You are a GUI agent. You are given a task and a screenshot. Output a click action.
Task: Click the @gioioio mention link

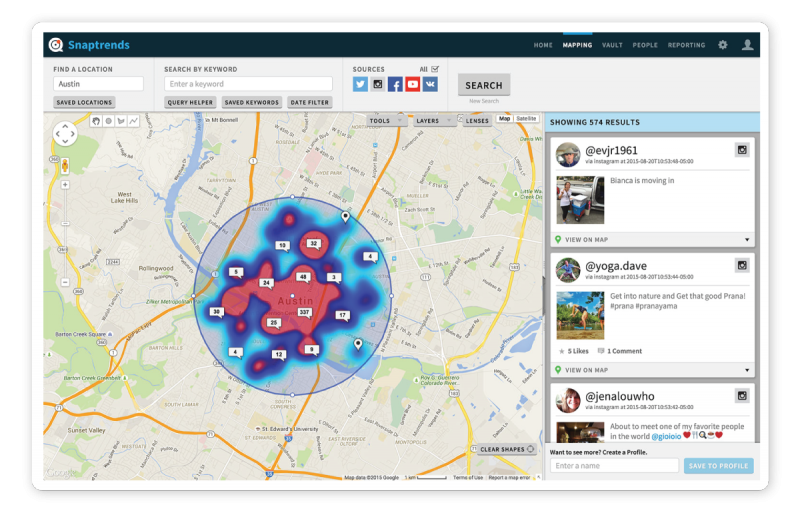click(x=666, y=437)
